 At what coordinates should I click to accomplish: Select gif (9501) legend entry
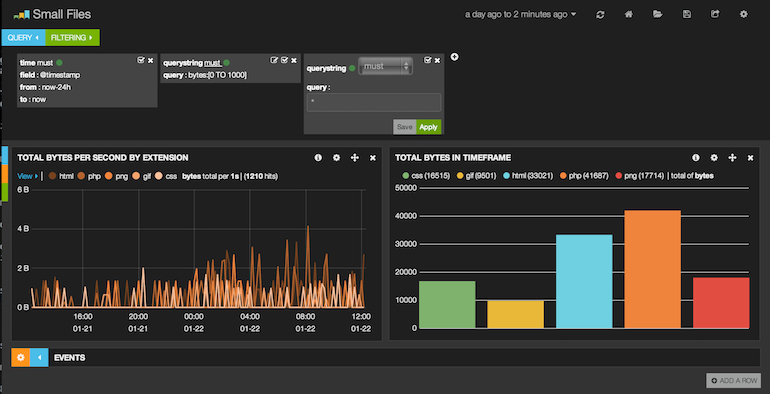click(476, 176)
